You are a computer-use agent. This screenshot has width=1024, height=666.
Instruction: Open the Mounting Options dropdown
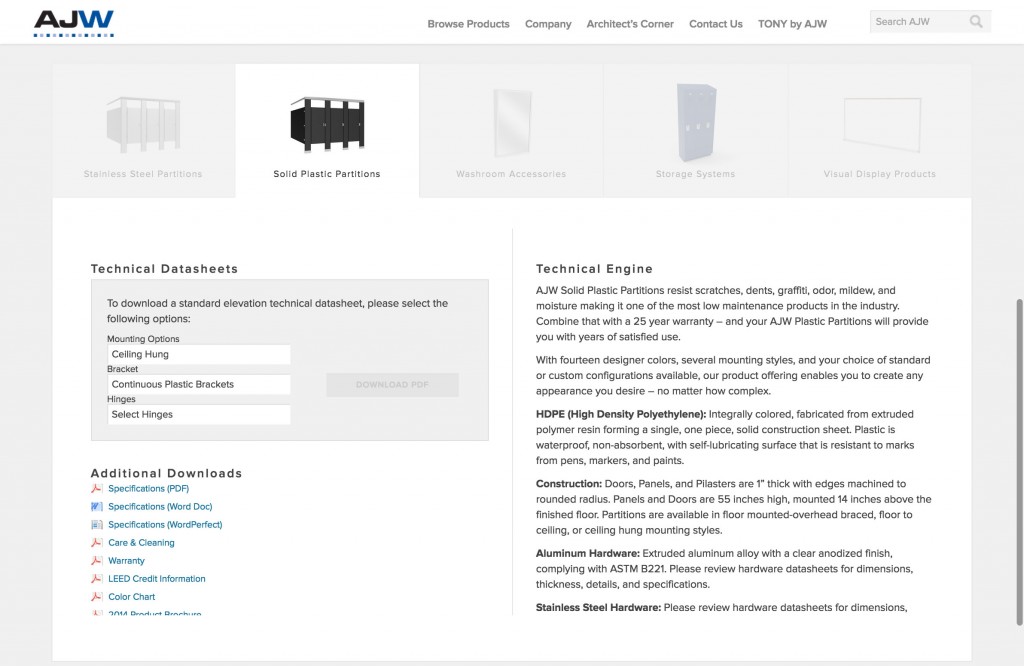[199, 354]
